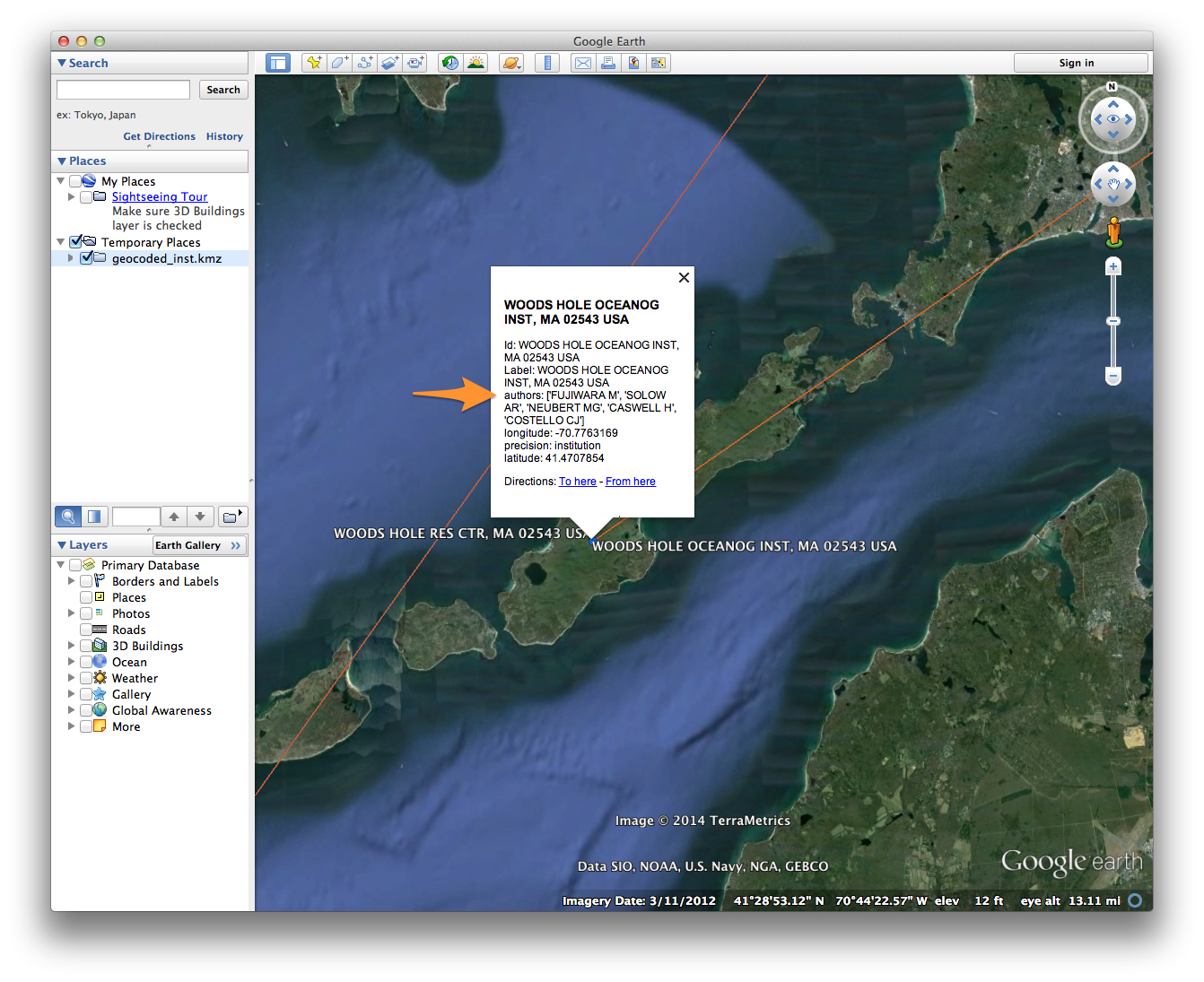
Task: Zoom out with the minus button
Action: point(1113,377)
